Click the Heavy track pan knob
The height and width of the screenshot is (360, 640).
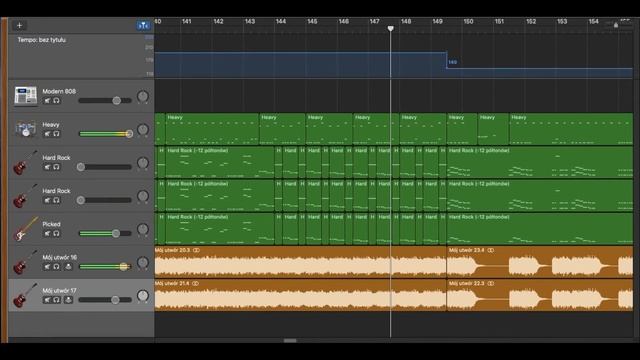pos(143,130)
